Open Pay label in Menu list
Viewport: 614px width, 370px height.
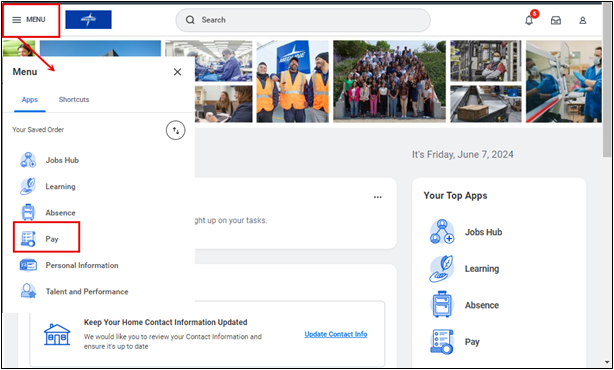[x=52, y=239]
